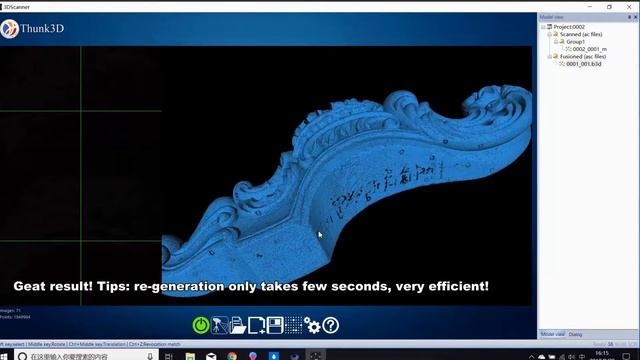The image size is (640, 360).
Task: Collapse the Project:0002 tree node
Action: pos(543,27)
